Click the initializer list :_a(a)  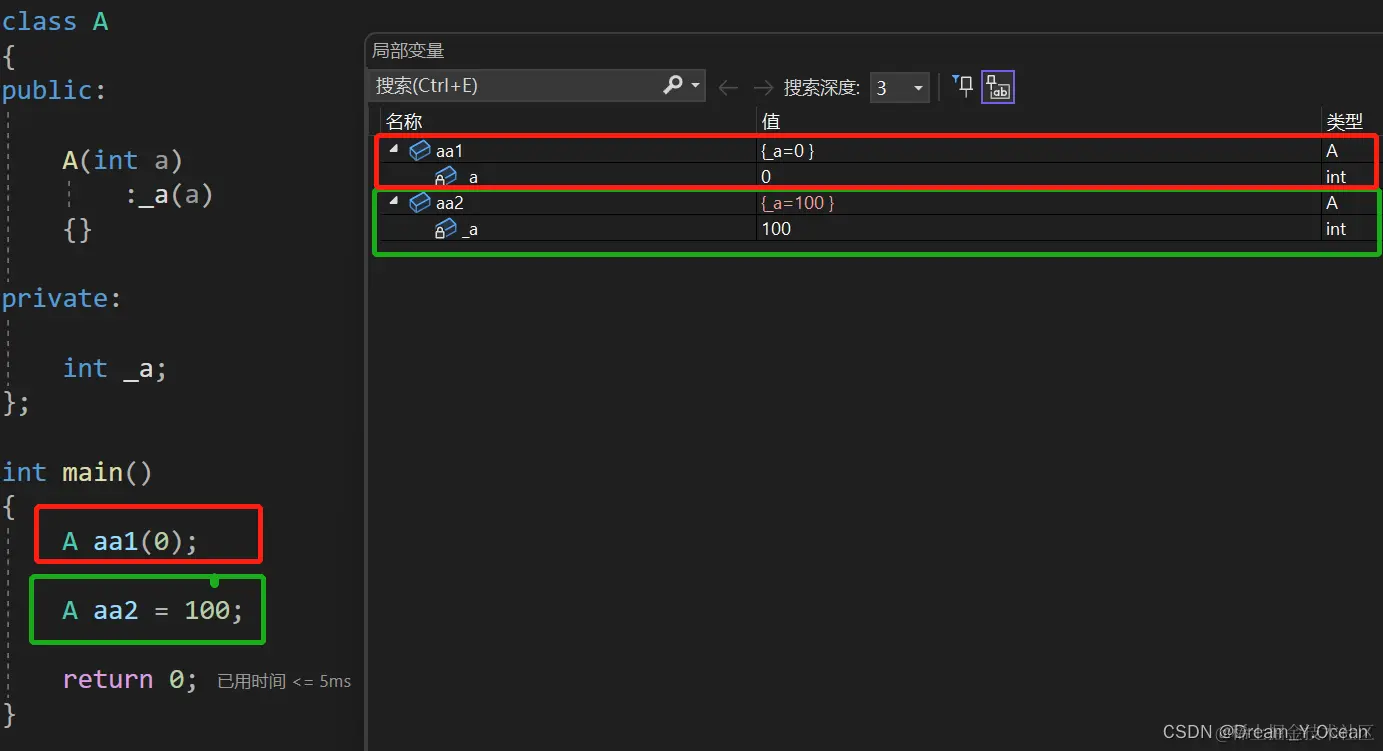click(169, 194)
